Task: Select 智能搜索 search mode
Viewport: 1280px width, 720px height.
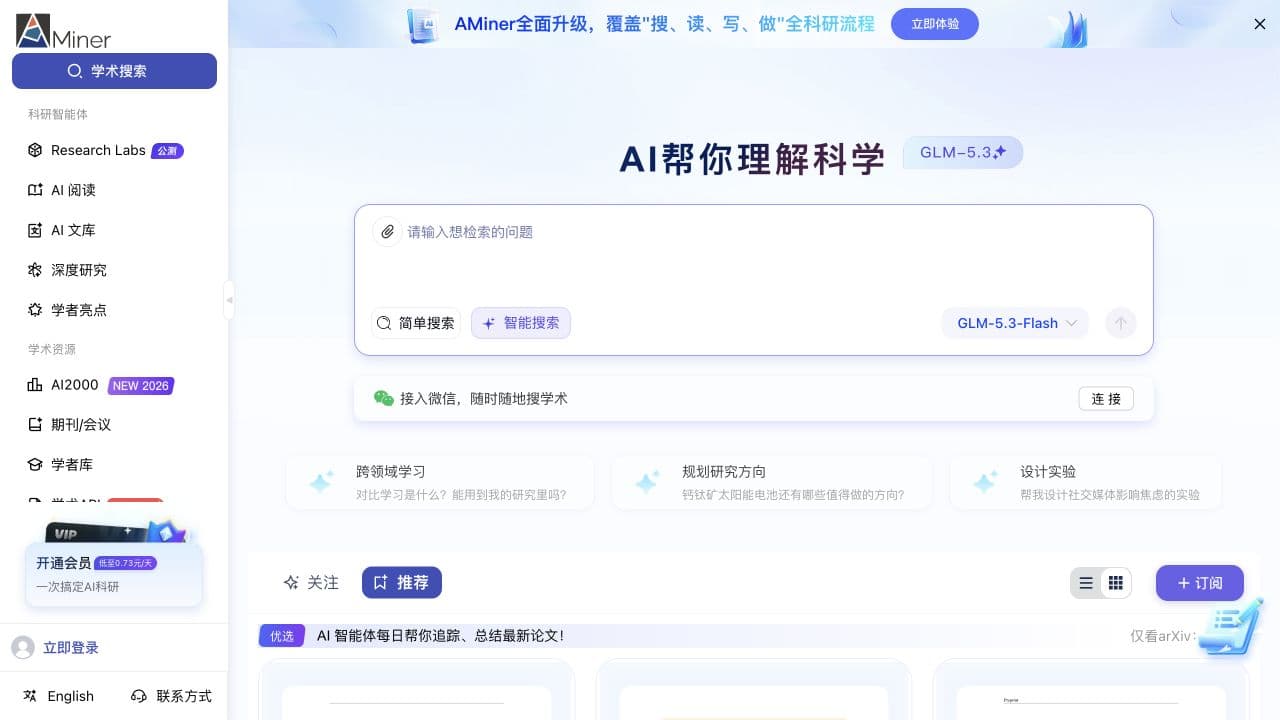Action: coord(521,323)
